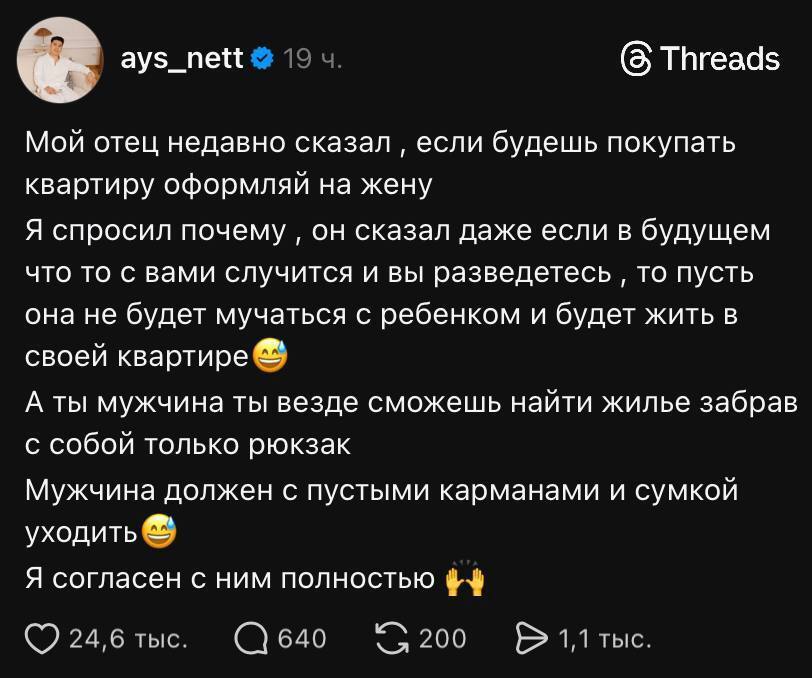Open comments via speech bubble icon
Screen dimensions: 812x678
(251, 639)
